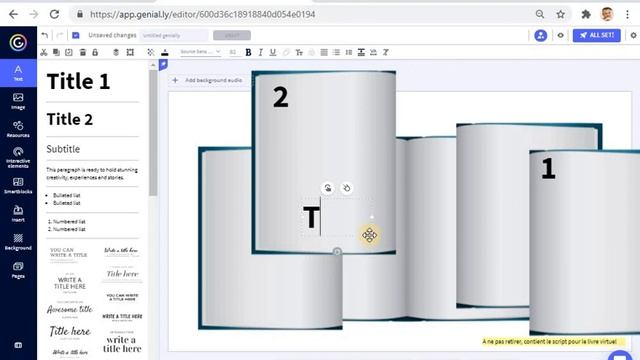
Task: Toggle italic formatting
Action: click(260, 52)
